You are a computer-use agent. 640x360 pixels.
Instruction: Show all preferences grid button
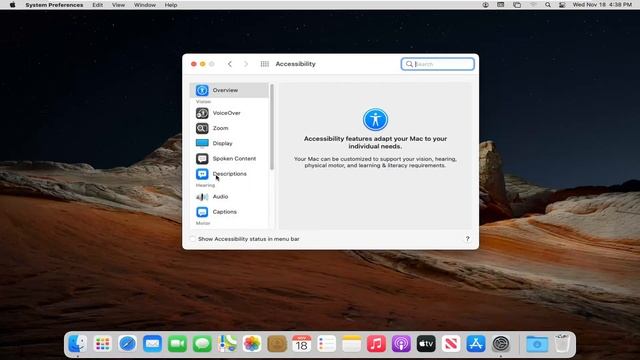tap(264, 64)
